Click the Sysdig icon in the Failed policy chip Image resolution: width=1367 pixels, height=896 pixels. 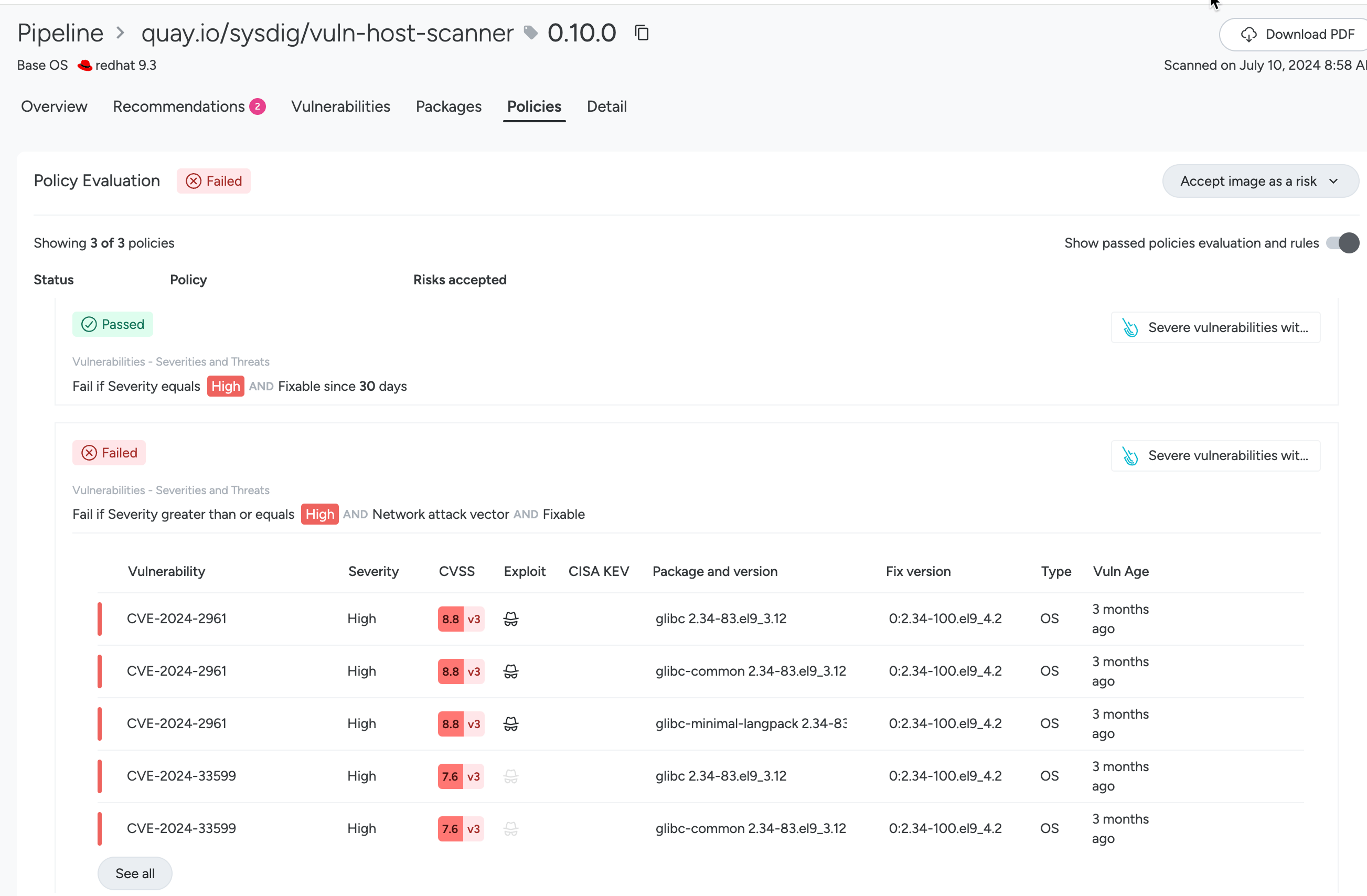[1130, 456]
